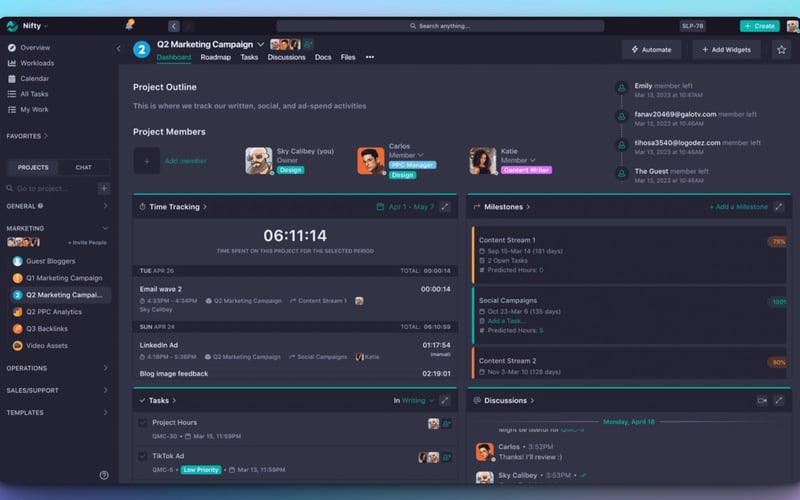Start a video call in Discussions

coord(762,401)
